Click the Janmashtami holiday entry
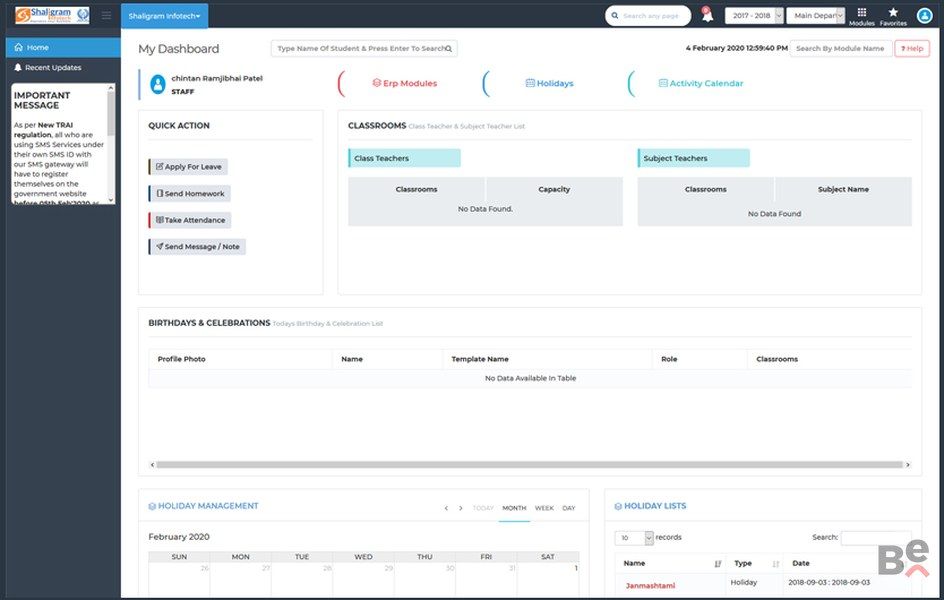Screen dimensions: 944x600 [650, 586]
